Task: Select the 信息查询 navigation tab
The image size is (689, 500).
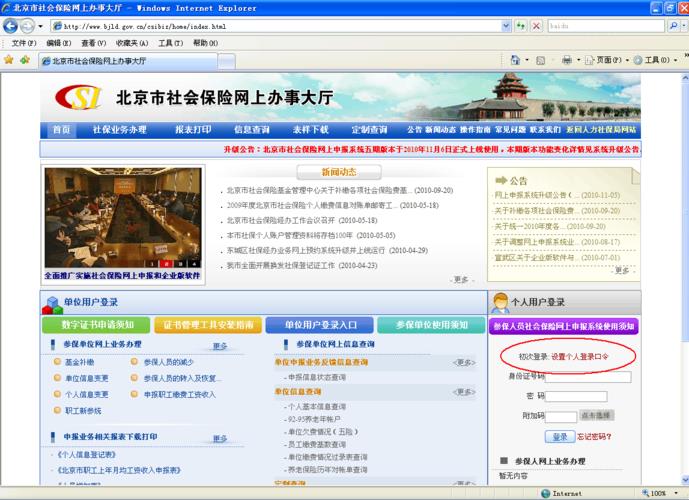Action: pos(251,130)
